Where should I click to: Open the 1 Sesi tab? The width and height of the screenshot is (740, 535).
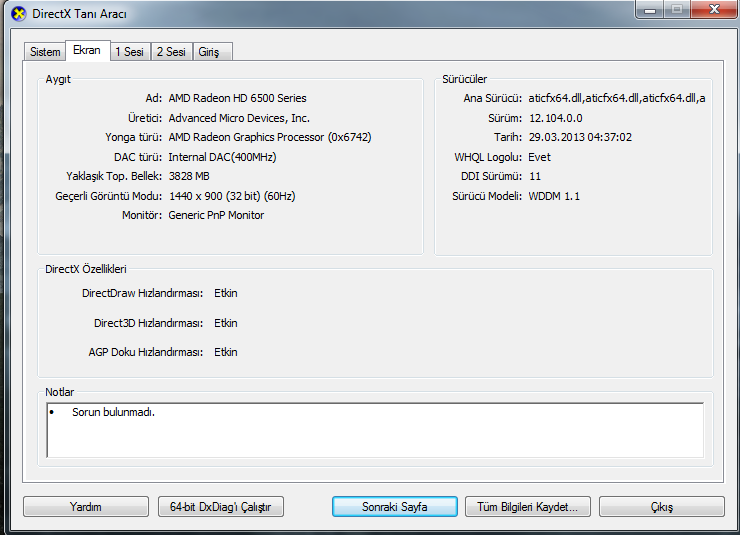(130, 51)
